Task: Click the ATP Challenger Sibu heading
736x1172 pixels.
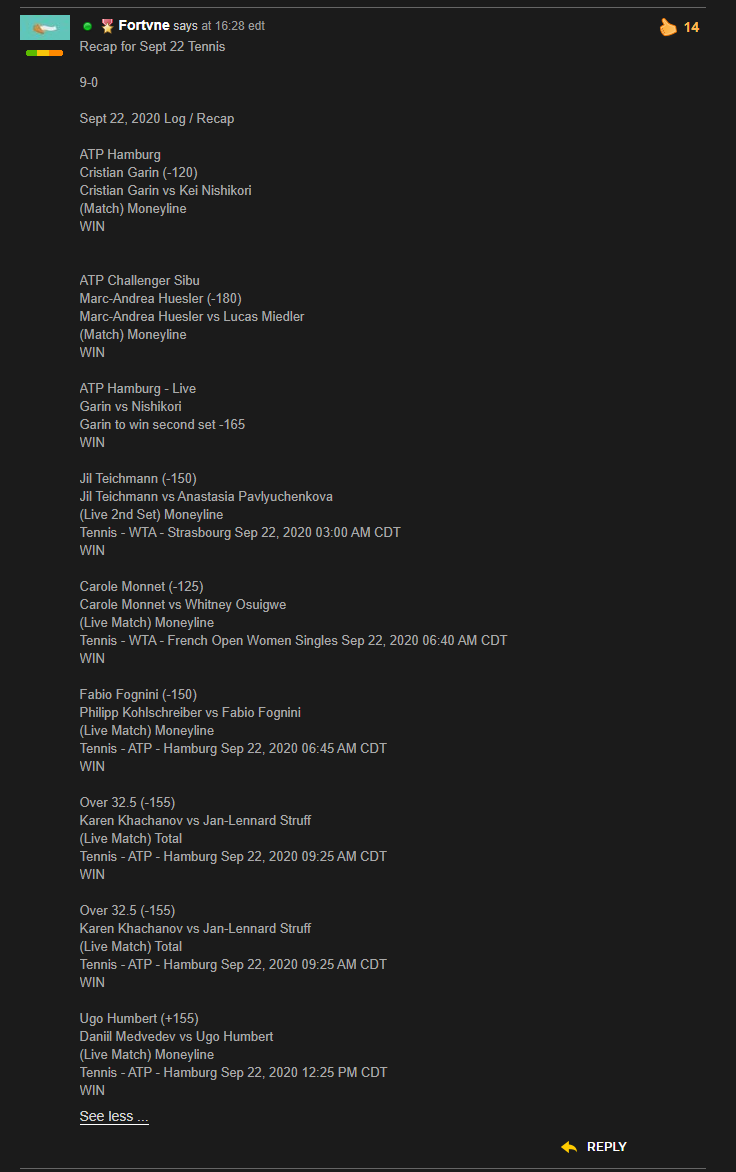Action: (x=140, y=280)
